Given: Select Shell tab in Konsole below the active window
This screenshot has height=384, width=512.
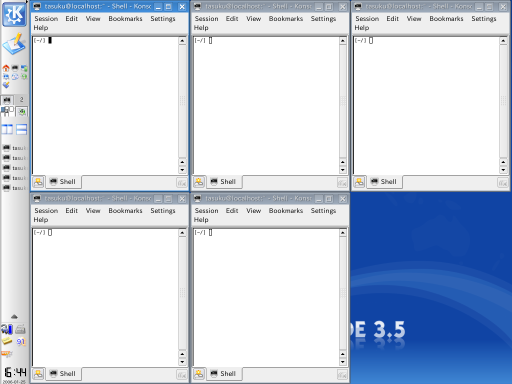Looking at the screenshot, I should click(63, 374).
